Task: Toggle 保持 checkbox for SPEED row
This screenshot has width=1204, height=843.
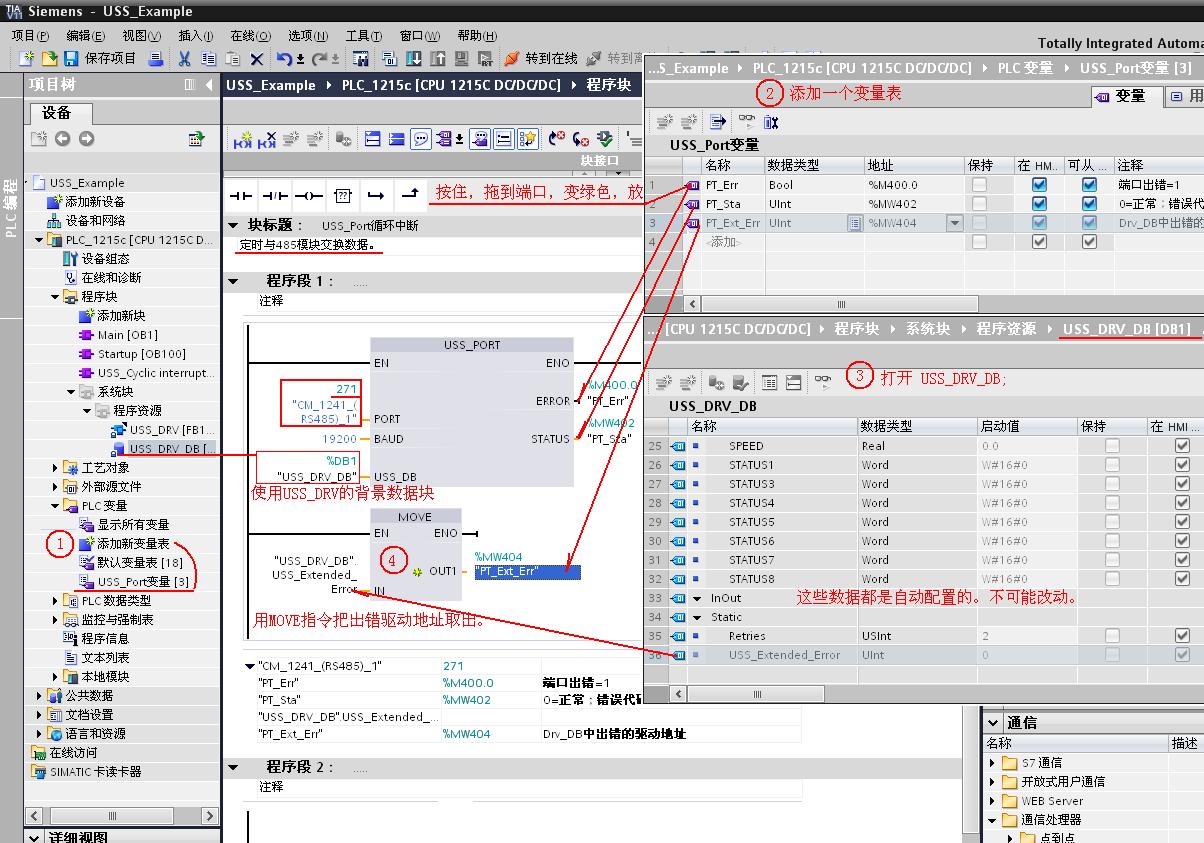Action: tap(1112, 446)
